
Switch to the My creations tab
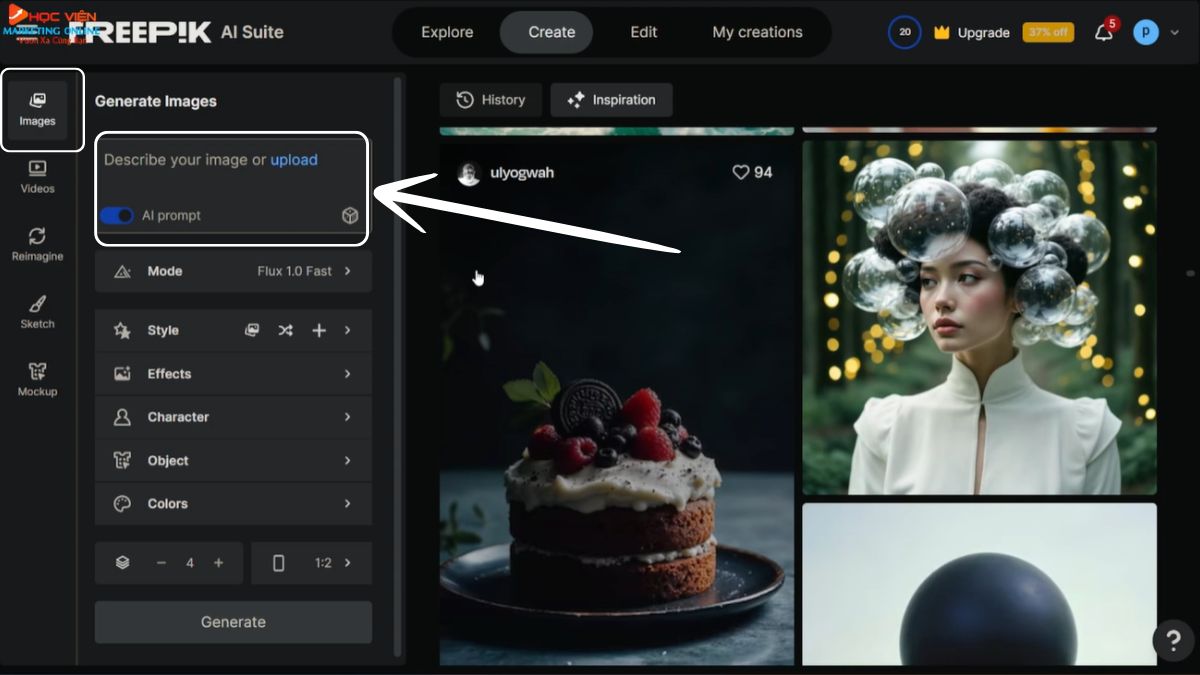(x=757, y=32)
